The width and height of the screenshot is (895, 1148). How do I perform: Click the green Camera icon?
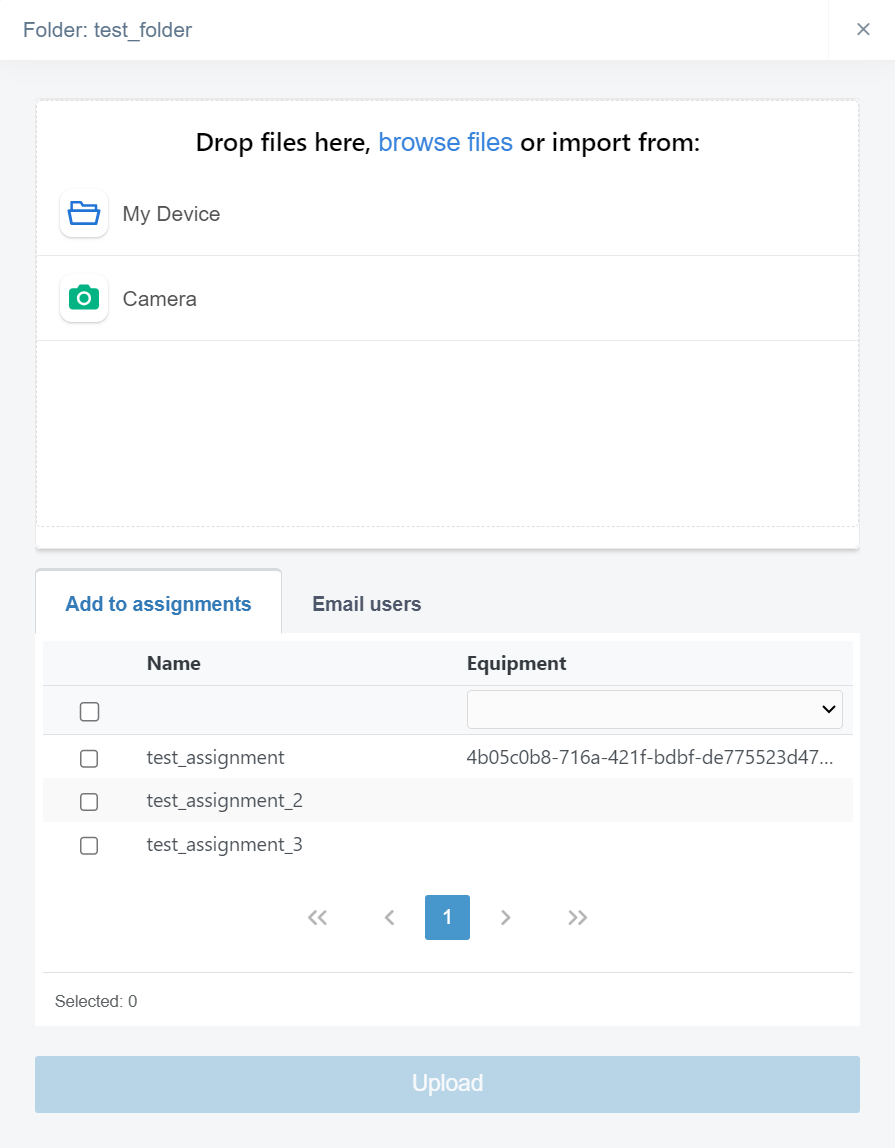coord(84,298)
